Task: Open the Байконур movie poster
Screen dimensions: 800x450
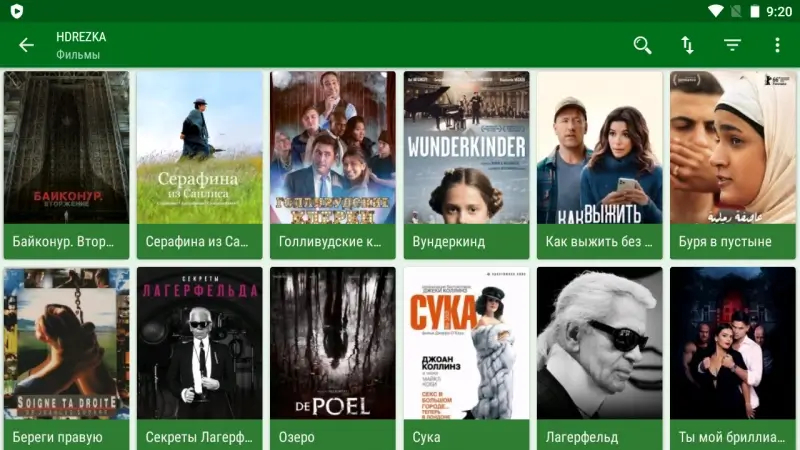Action: 66,147
